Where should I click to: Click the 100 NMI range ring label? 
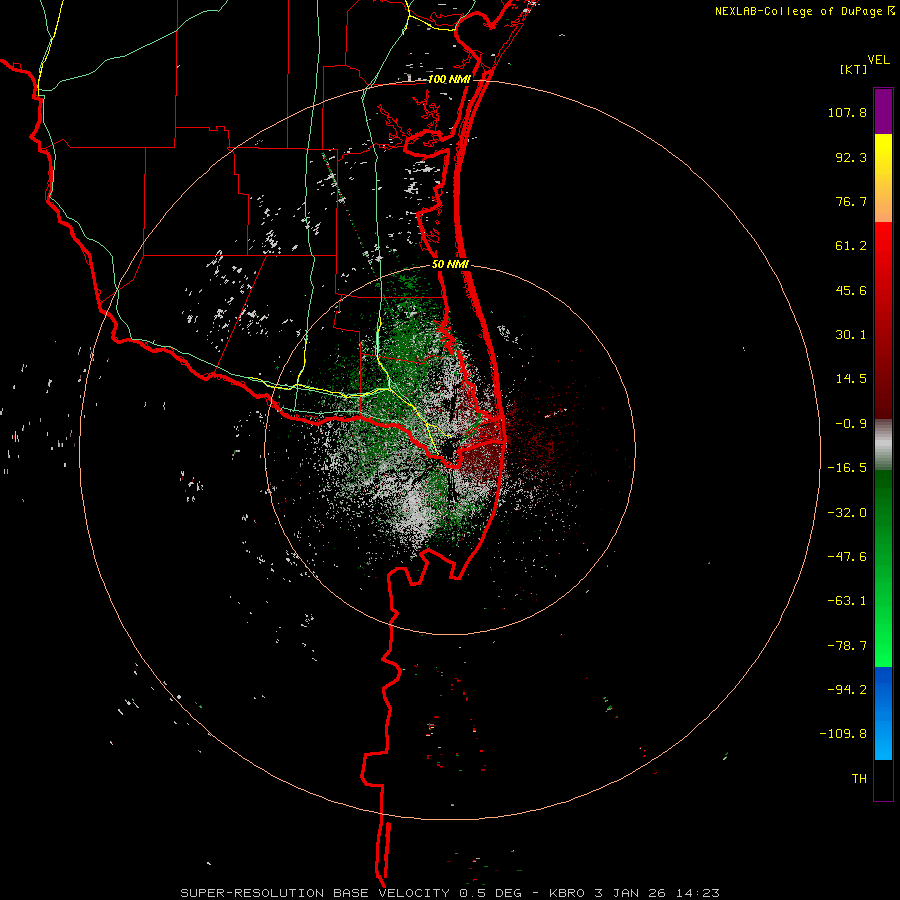pos(449,80)
